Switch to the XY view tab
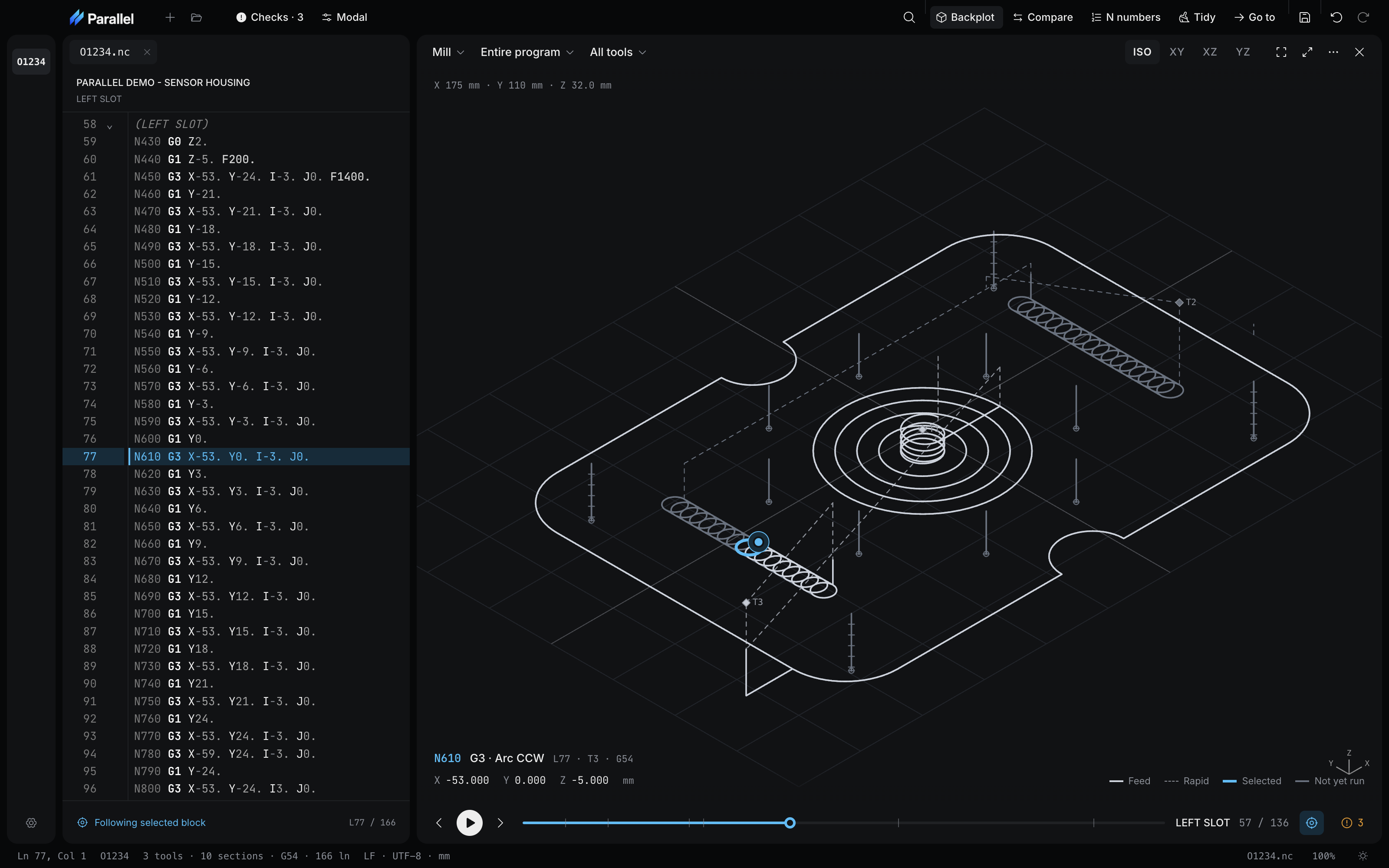The width and height of the screenshot is (1389, 868). (1177, 52)
